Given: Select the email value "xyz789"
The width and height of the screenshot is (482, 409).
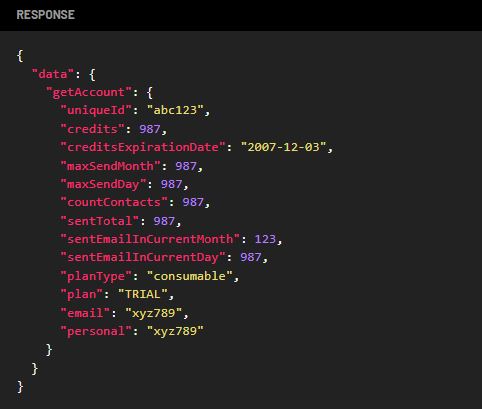Looking at the screenshot, I should point(154,313).
